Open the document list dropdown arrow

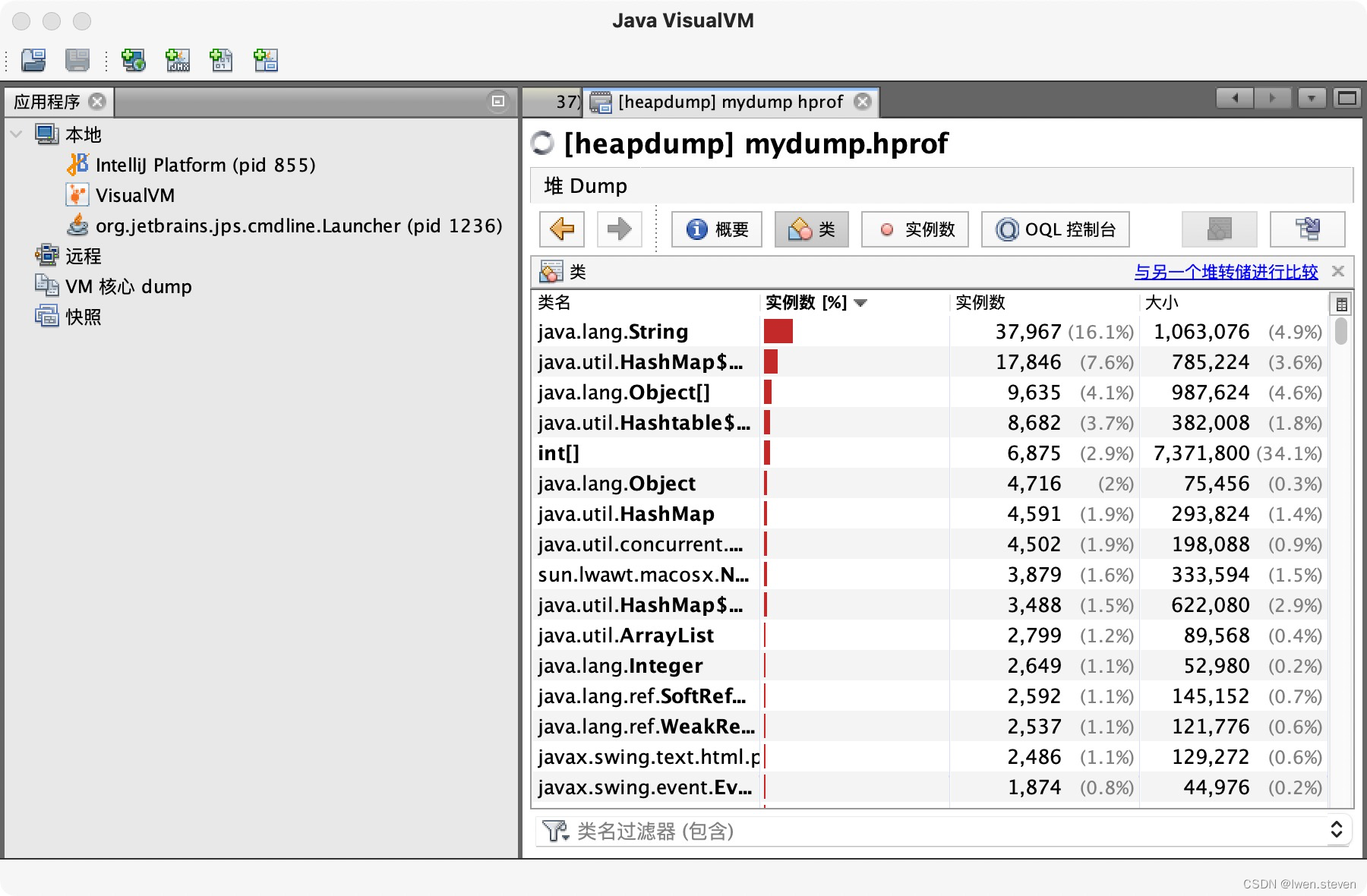(1312, 98)
